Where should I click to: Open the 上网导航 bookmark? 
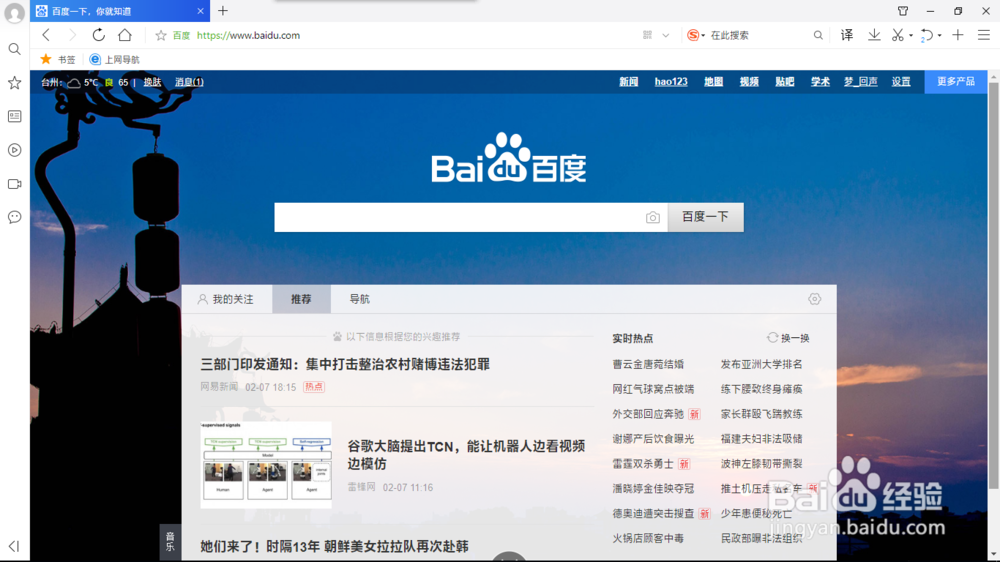114,59
